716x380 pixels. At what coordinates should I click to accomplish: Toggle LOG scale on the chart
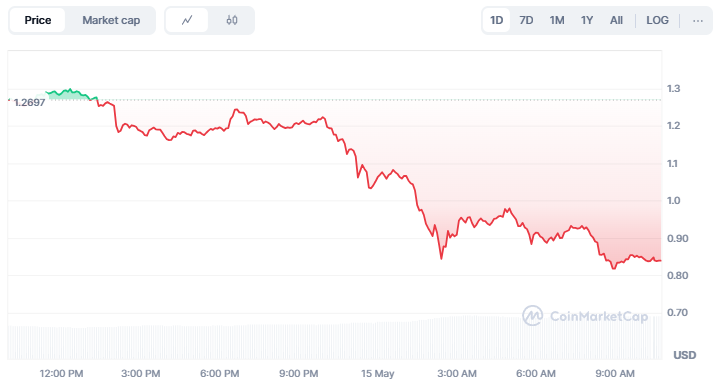(x=657, y=20)
